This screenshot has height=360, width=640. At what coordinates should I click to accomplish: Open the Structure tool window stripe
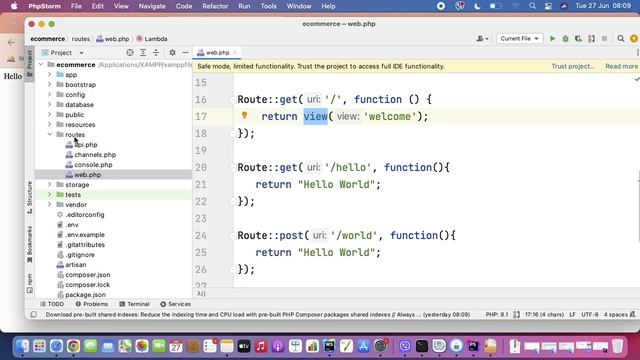click(29, 198)
